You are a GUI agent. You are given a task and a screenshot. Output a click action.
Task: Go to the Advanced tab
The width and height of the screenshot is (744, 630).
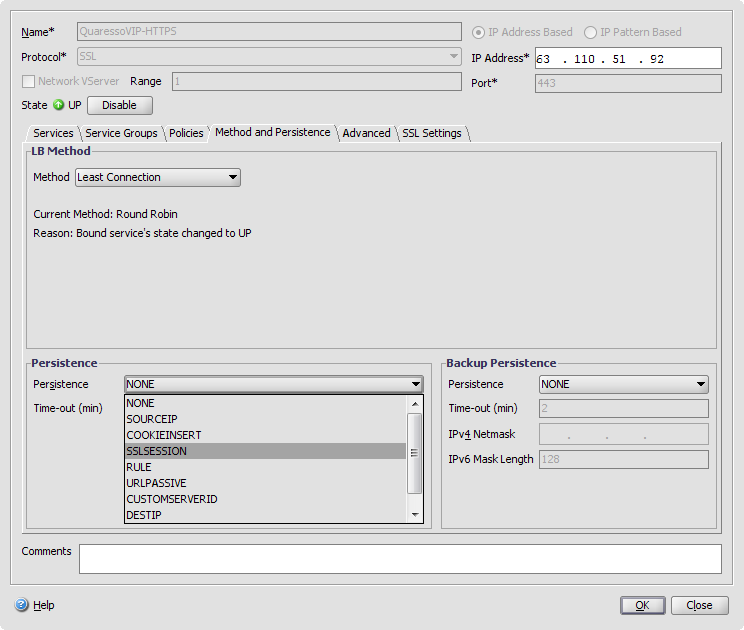tap(366, 133)
